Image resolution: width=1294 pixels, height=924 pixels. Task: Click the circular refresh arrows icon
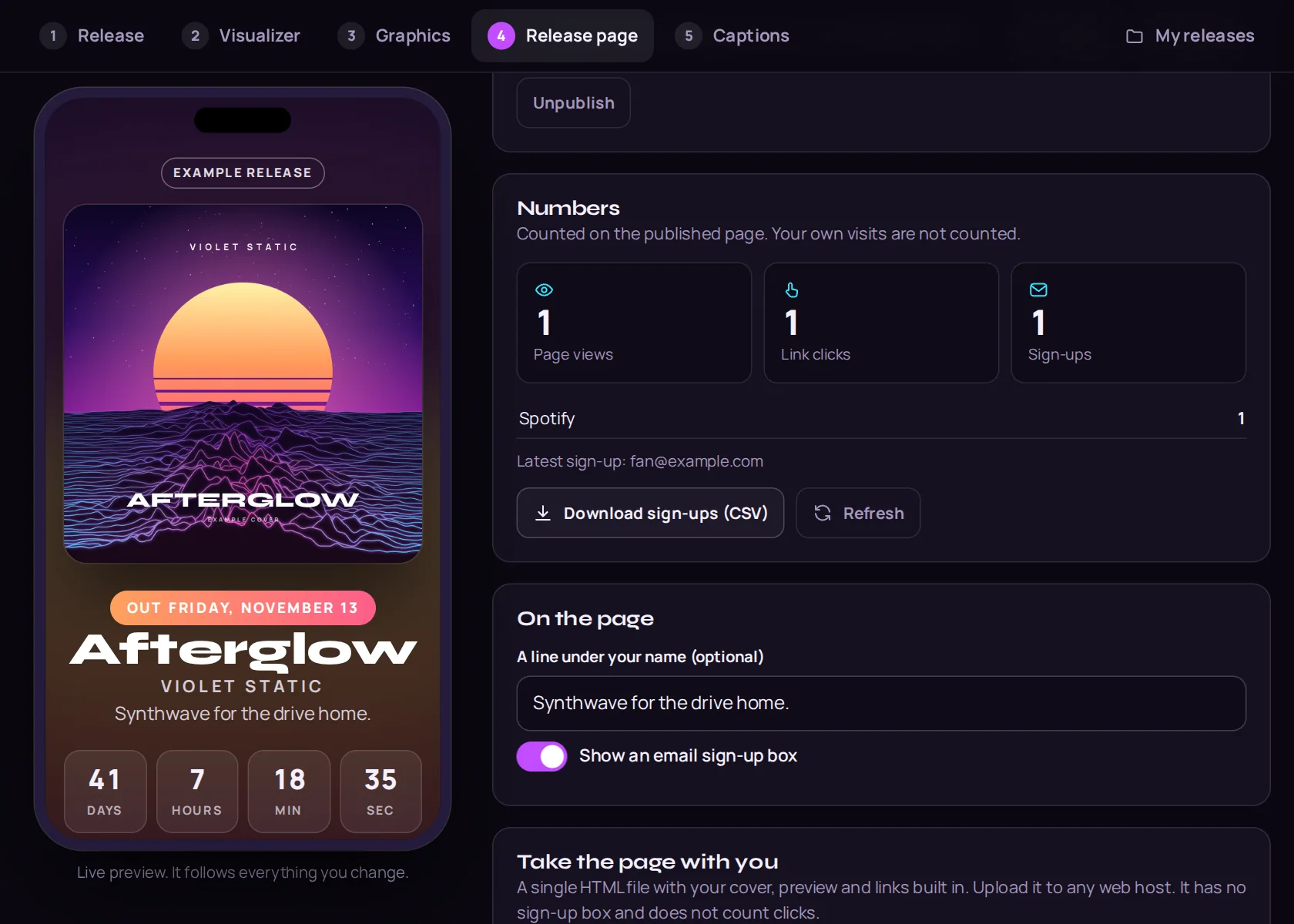(823, 513)
